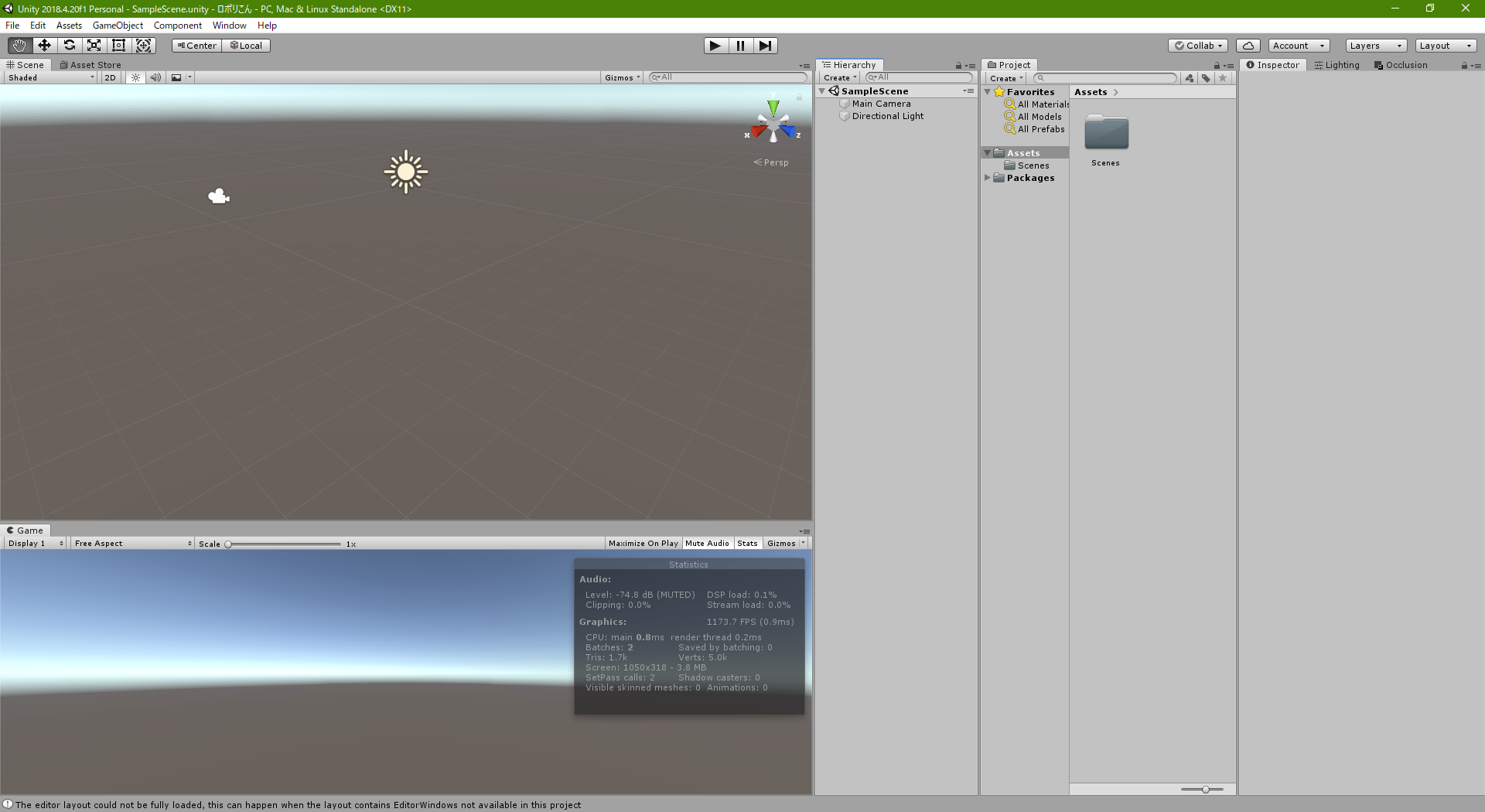Toggle Stats overlay in Game view
1485x812 pixels.
(x=747, y=544)
